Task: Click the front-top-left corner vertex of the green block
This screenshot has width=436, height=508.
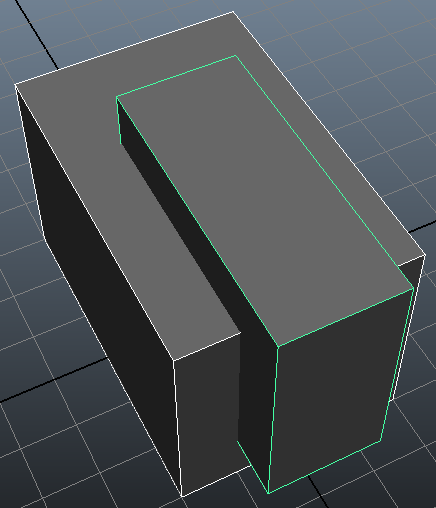Action: pyautogui.click(x=278, y=347)
